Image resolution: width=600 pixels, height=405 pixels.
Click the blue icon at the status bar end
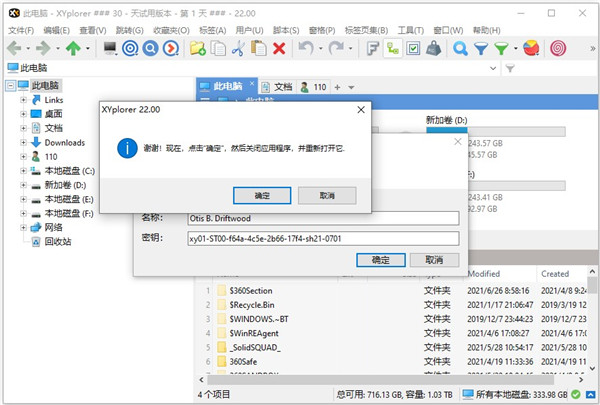coord(591,394)
